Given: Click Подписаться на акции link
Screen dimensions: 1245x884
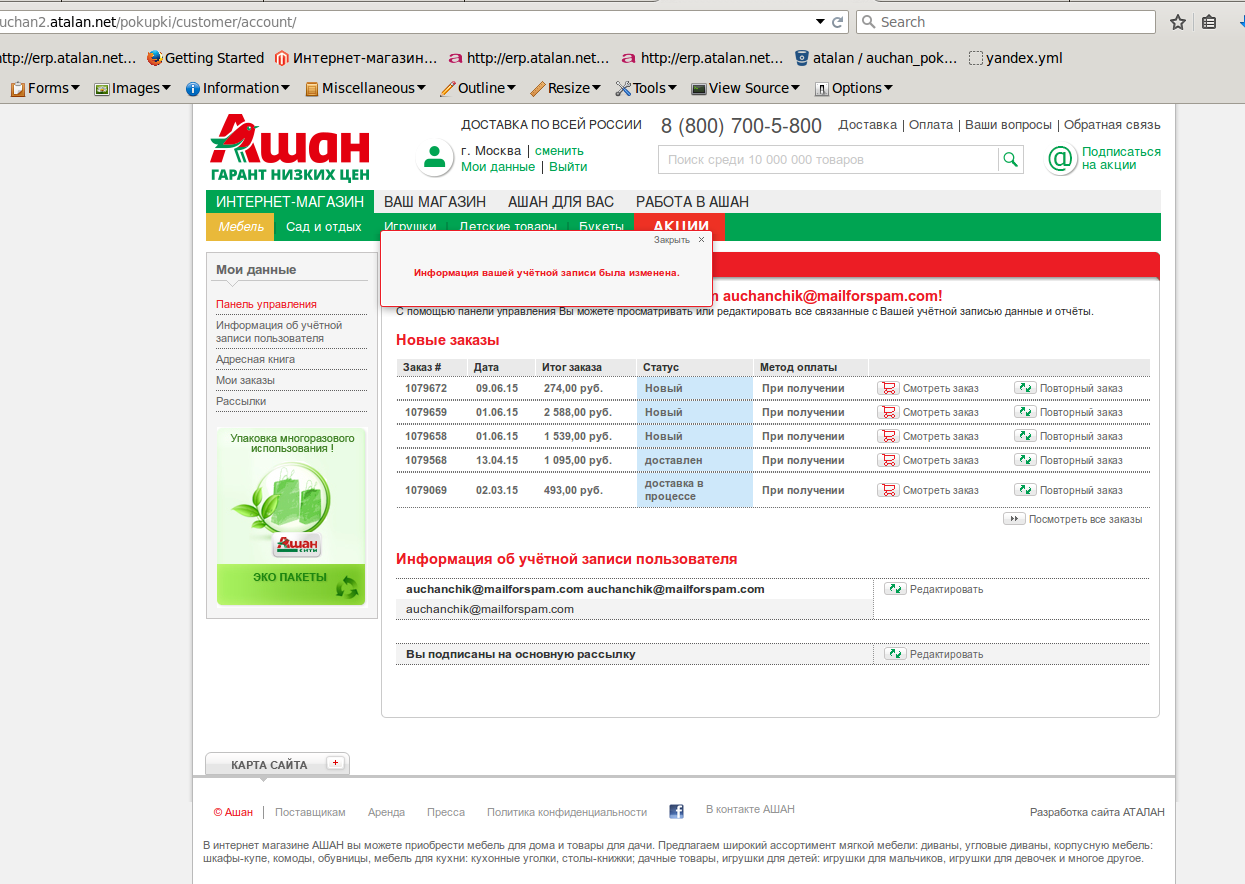Looking at the screenshot, I should (1121, 158).
